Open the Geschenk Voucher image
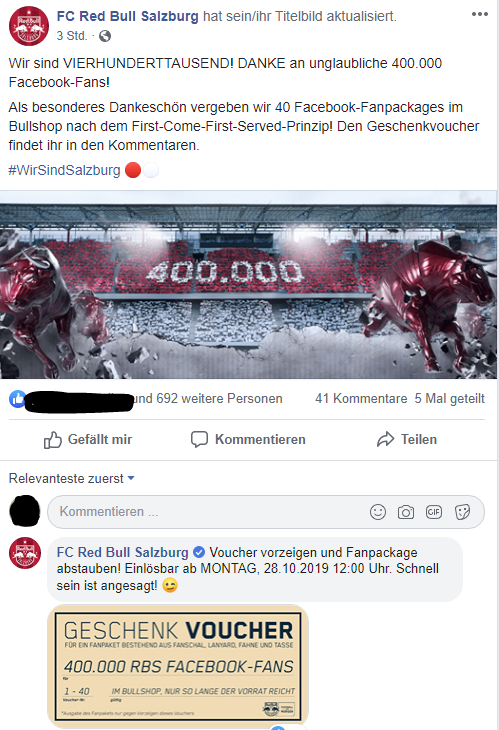The image size is (499, 730). point(178,666)
